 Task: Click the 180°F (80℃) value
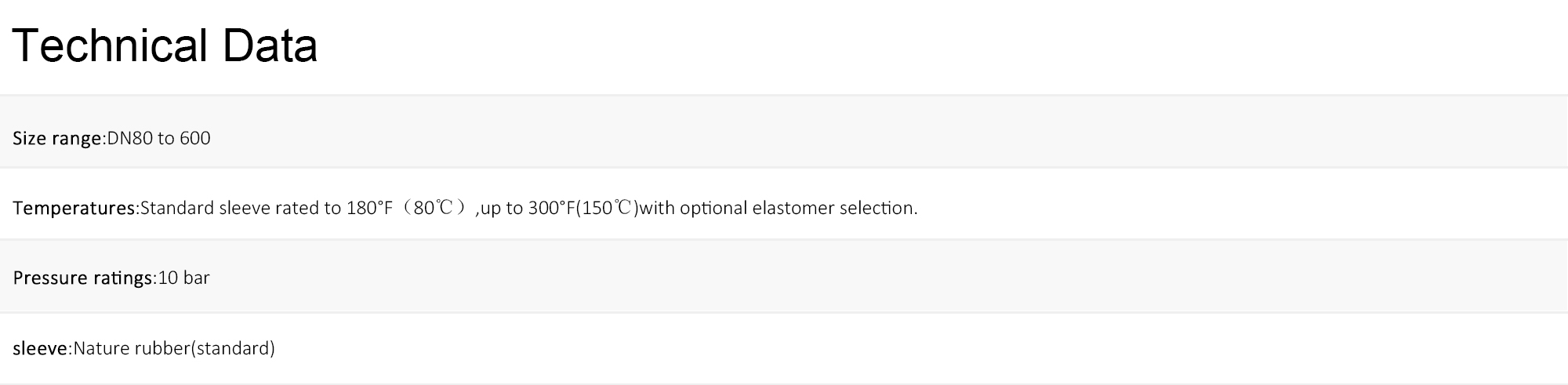pyautogui.click(x=406, y=208)
